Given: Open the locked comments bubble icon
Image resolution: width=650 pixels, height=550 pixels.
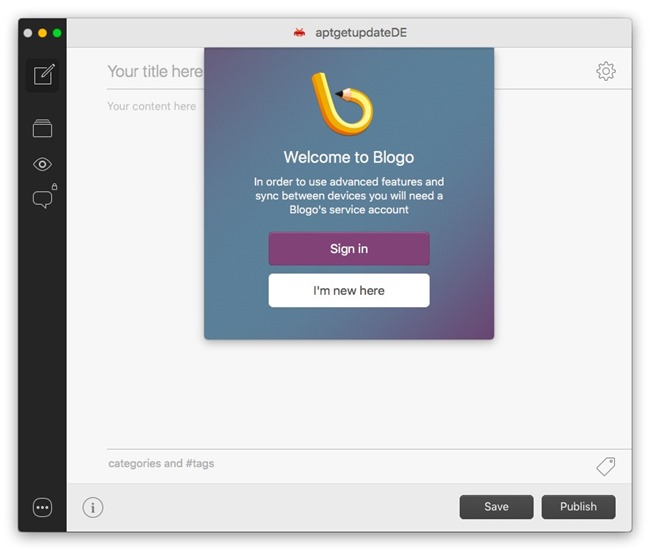Looking at the screenshot, I should (43, 199).
